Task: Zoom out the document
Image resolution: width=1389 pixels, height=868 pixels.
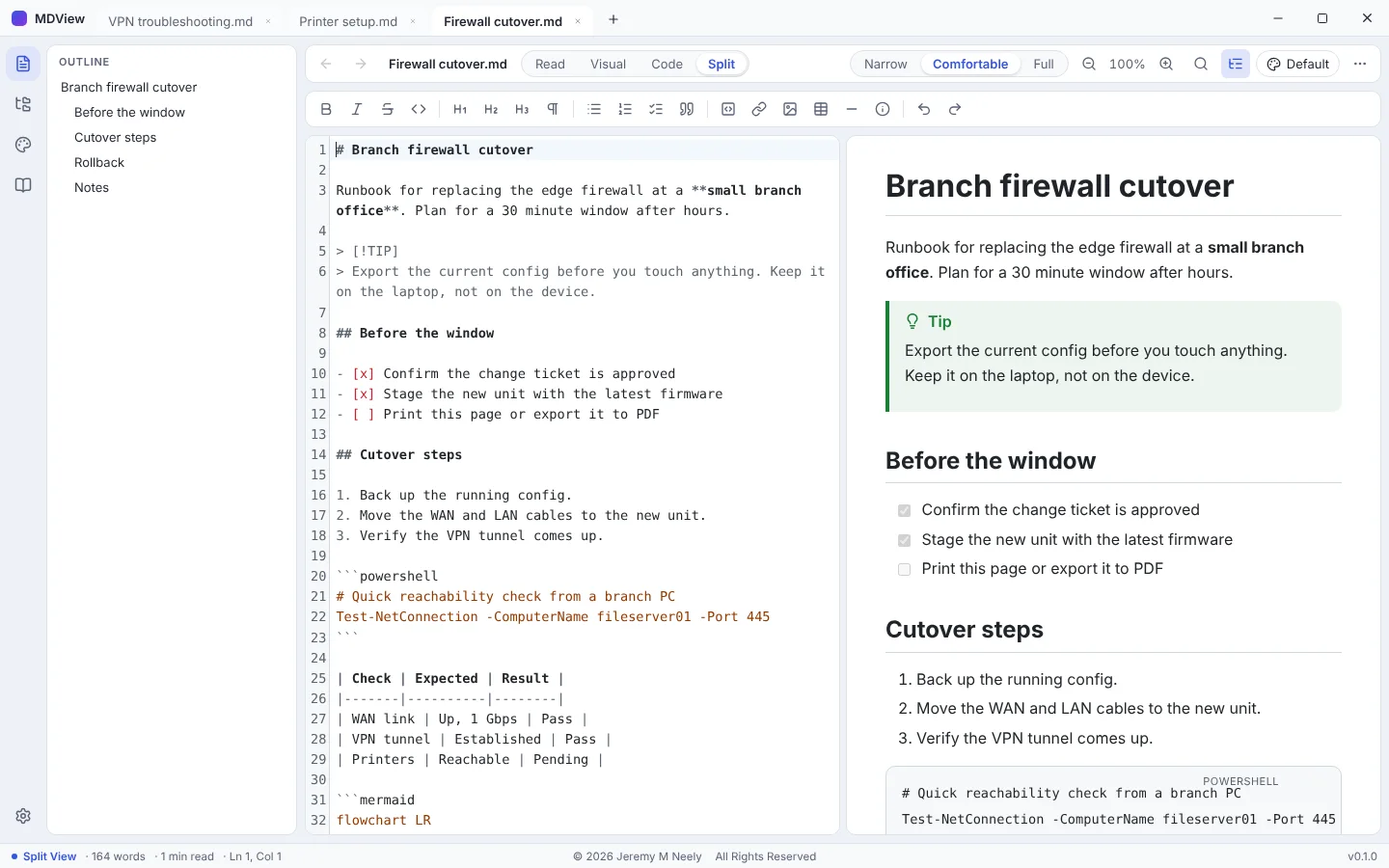Action: (1089, 64)
